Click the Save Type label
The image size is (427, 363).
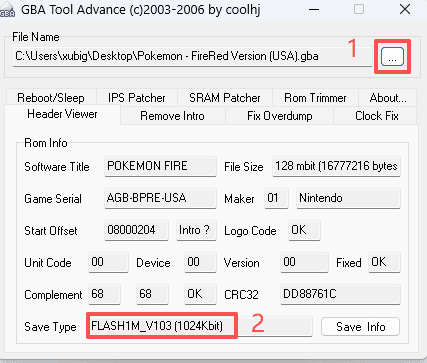click(x=50, y=327)
